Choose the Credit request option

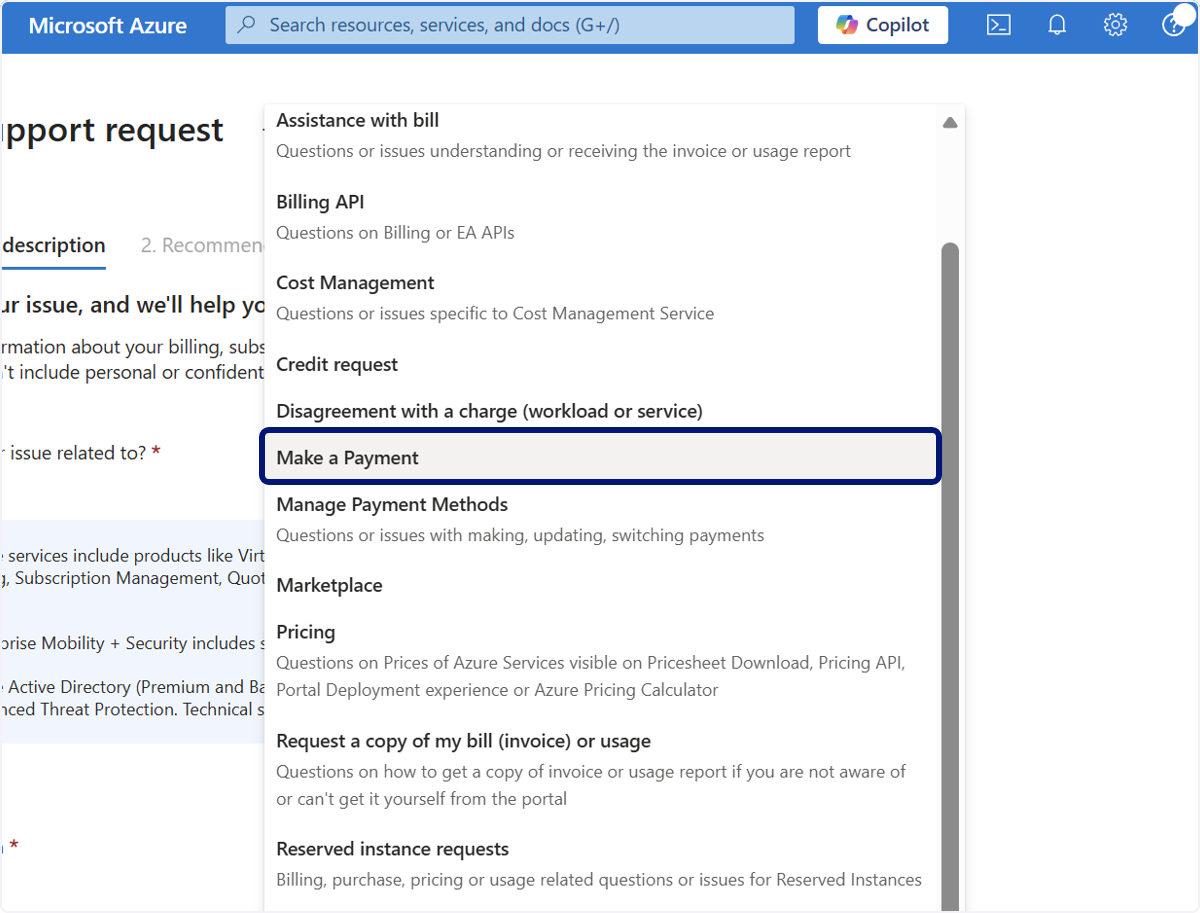[602, 365]
